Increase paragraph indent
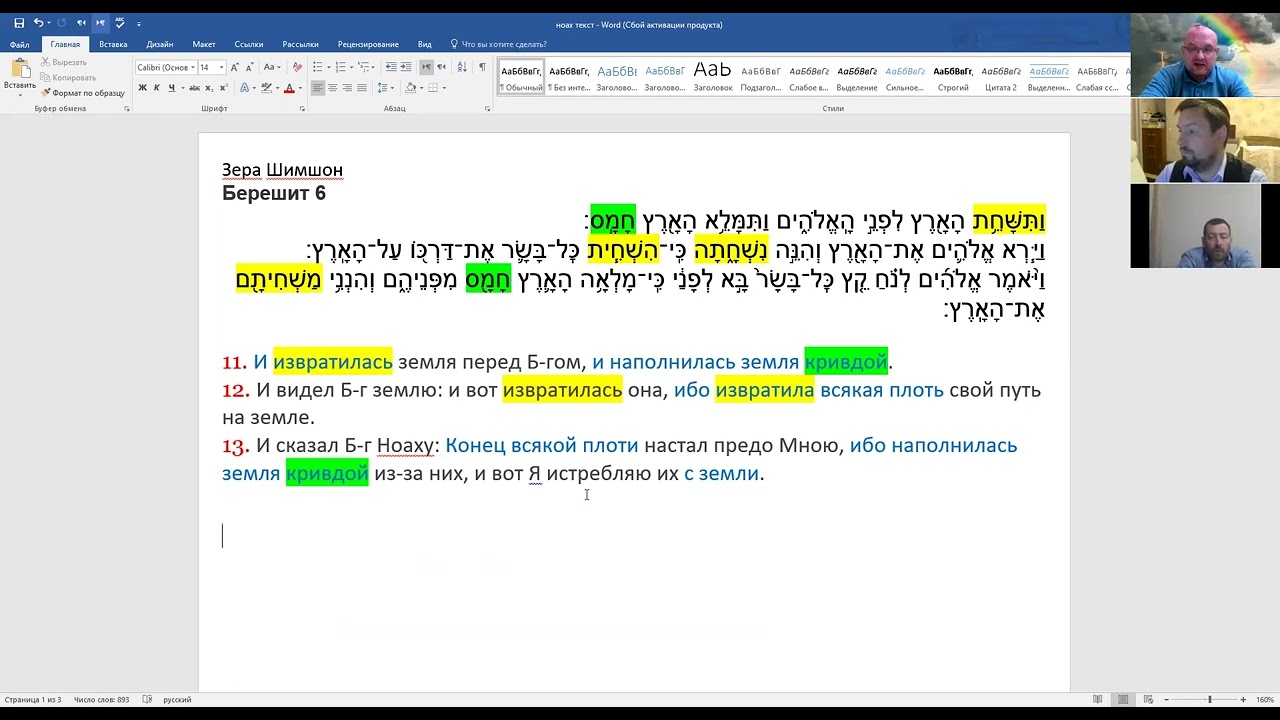Image resolution: width=1280 pixels, height=720 pixels. pos(406,67)
